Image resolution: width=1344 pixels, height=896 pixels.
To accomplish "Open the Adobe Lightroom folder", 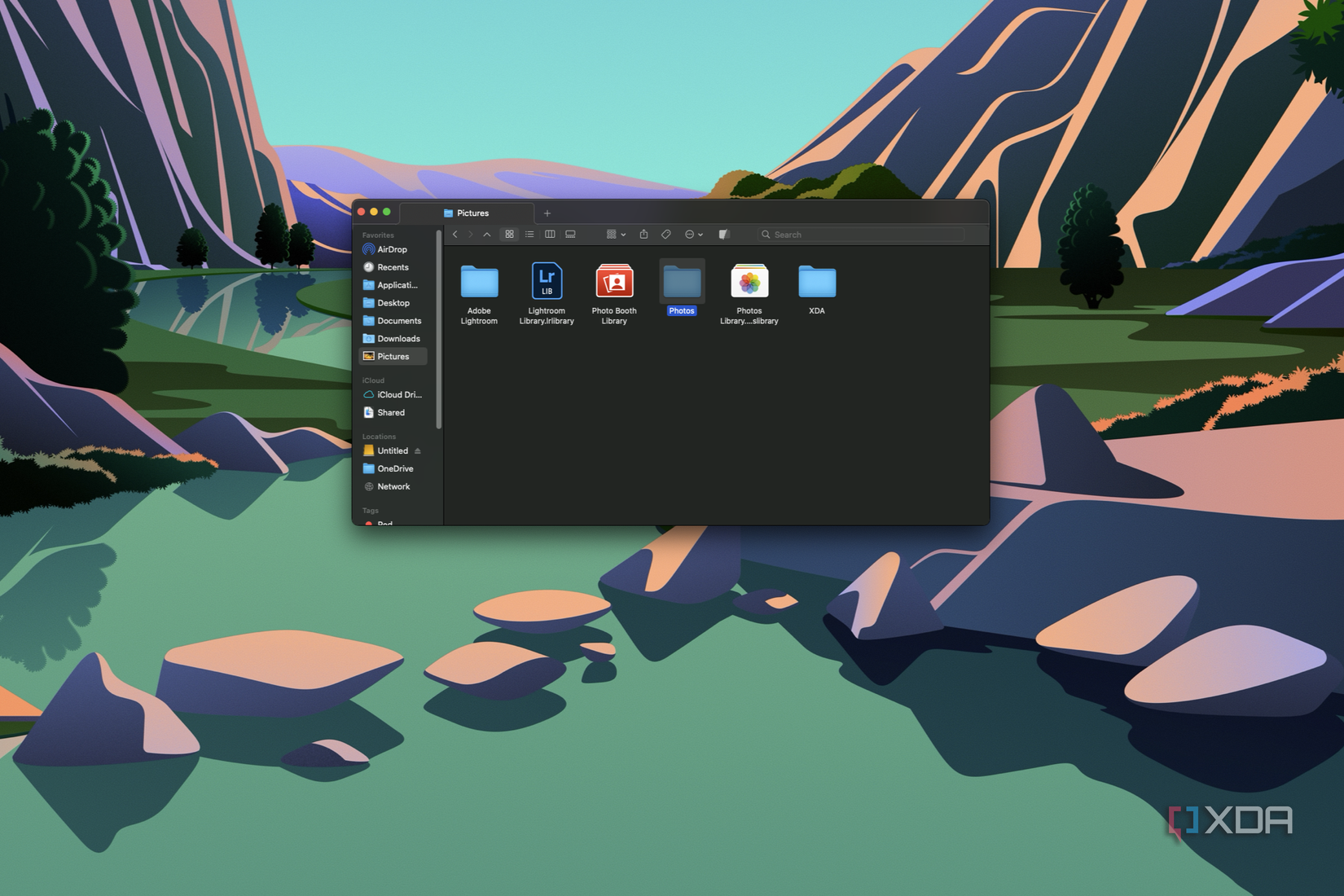I will pos(479,281).
